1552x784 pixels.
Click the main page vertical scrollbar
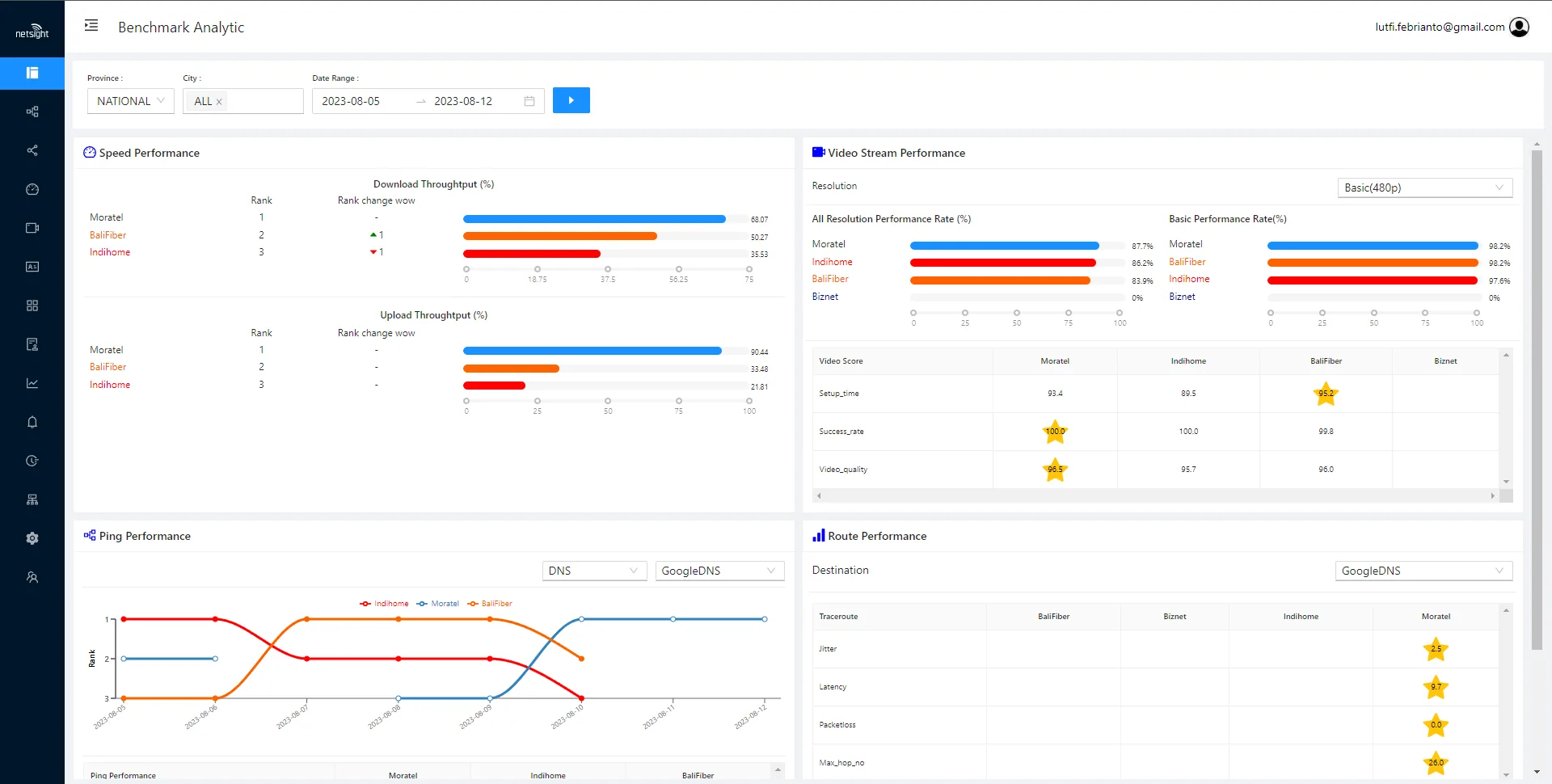click(1537, 400)
